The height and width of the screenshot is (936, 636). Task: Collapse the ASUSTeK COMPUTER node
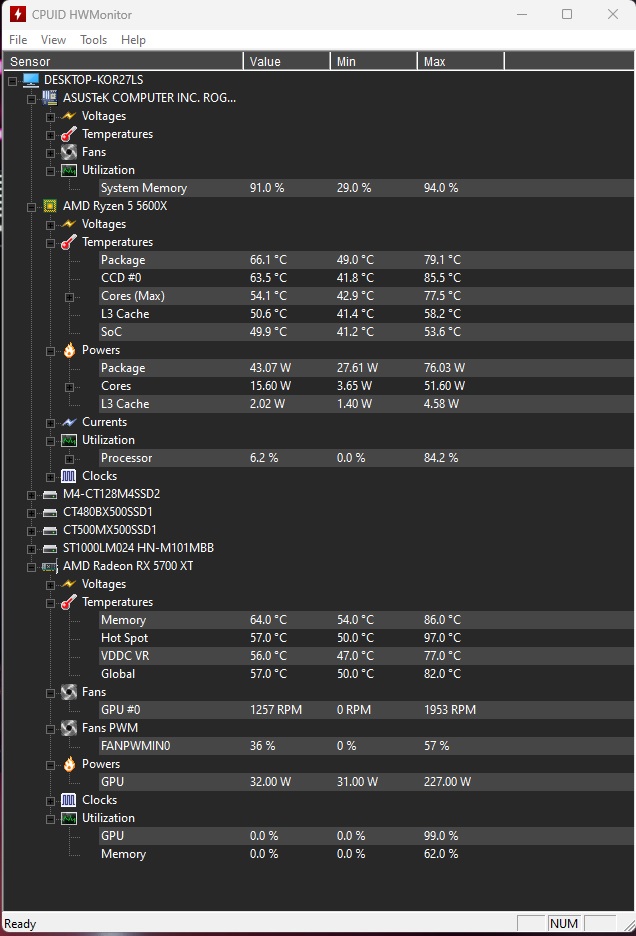point(32,99)
